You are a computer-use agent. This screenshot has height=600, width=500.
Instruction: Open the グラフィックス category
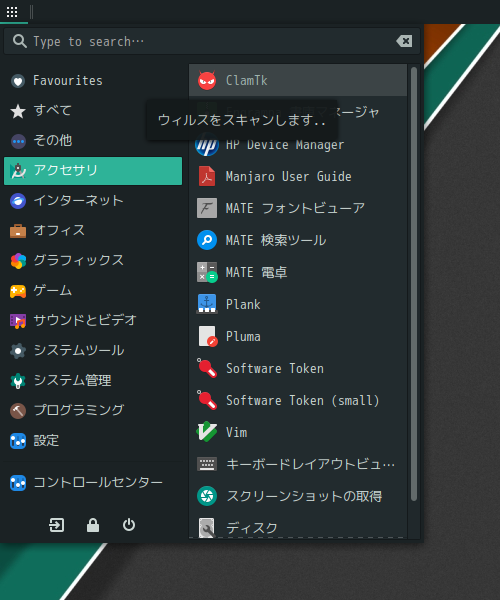(x=93, y=260)
